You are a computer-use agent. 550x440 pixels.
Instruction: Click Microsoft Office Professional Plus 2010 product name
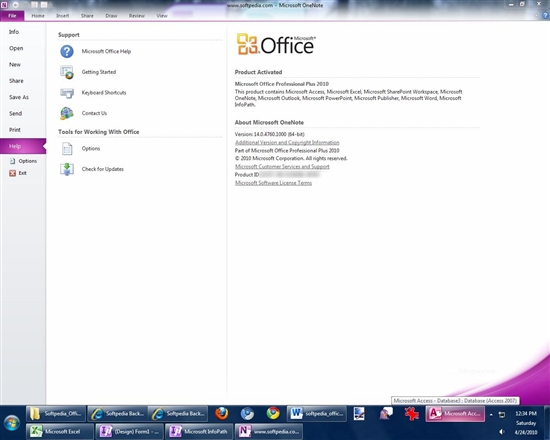282,84
